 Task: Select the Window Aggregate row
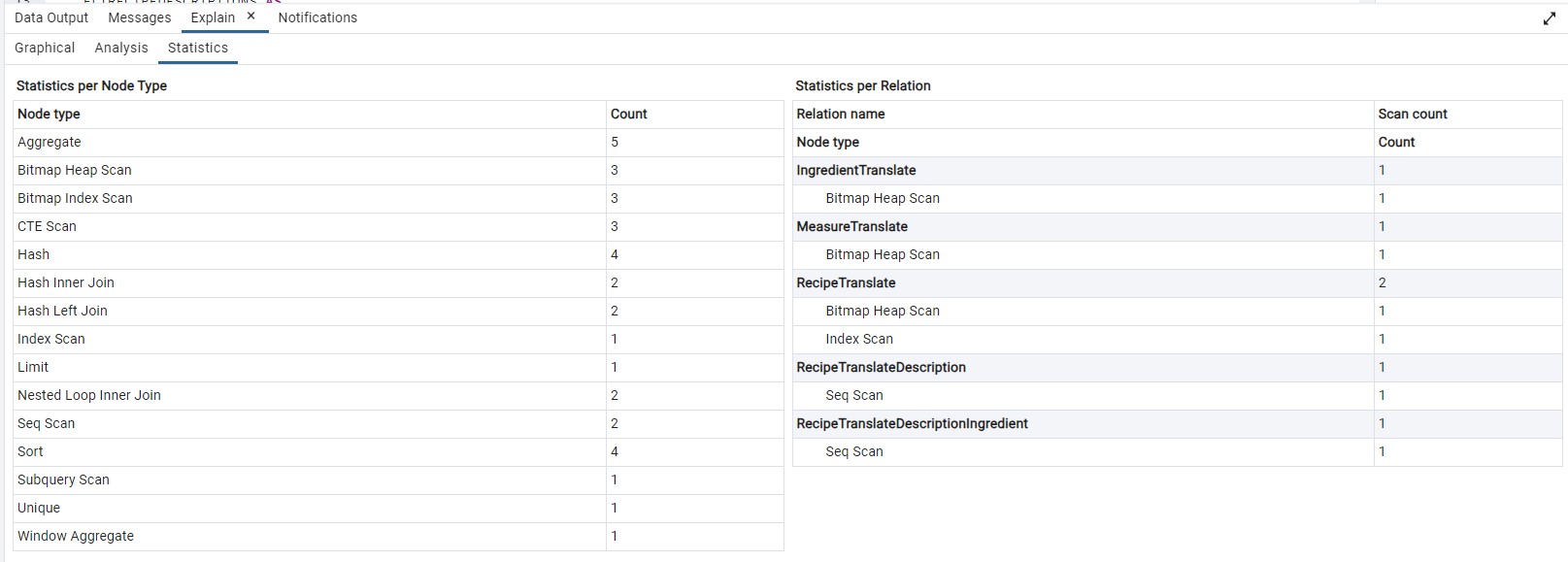point(76,536)
